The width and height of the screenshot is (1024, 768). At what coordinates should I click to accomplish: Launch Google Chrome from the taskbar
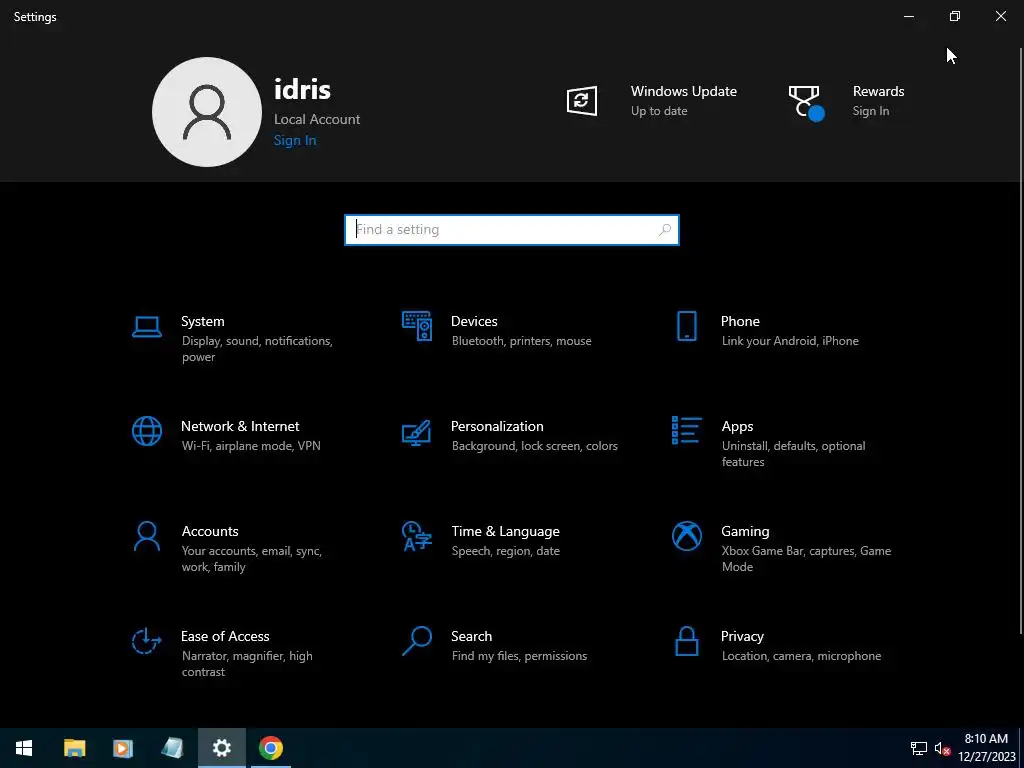pyautogui.click(x=270, y=748)
